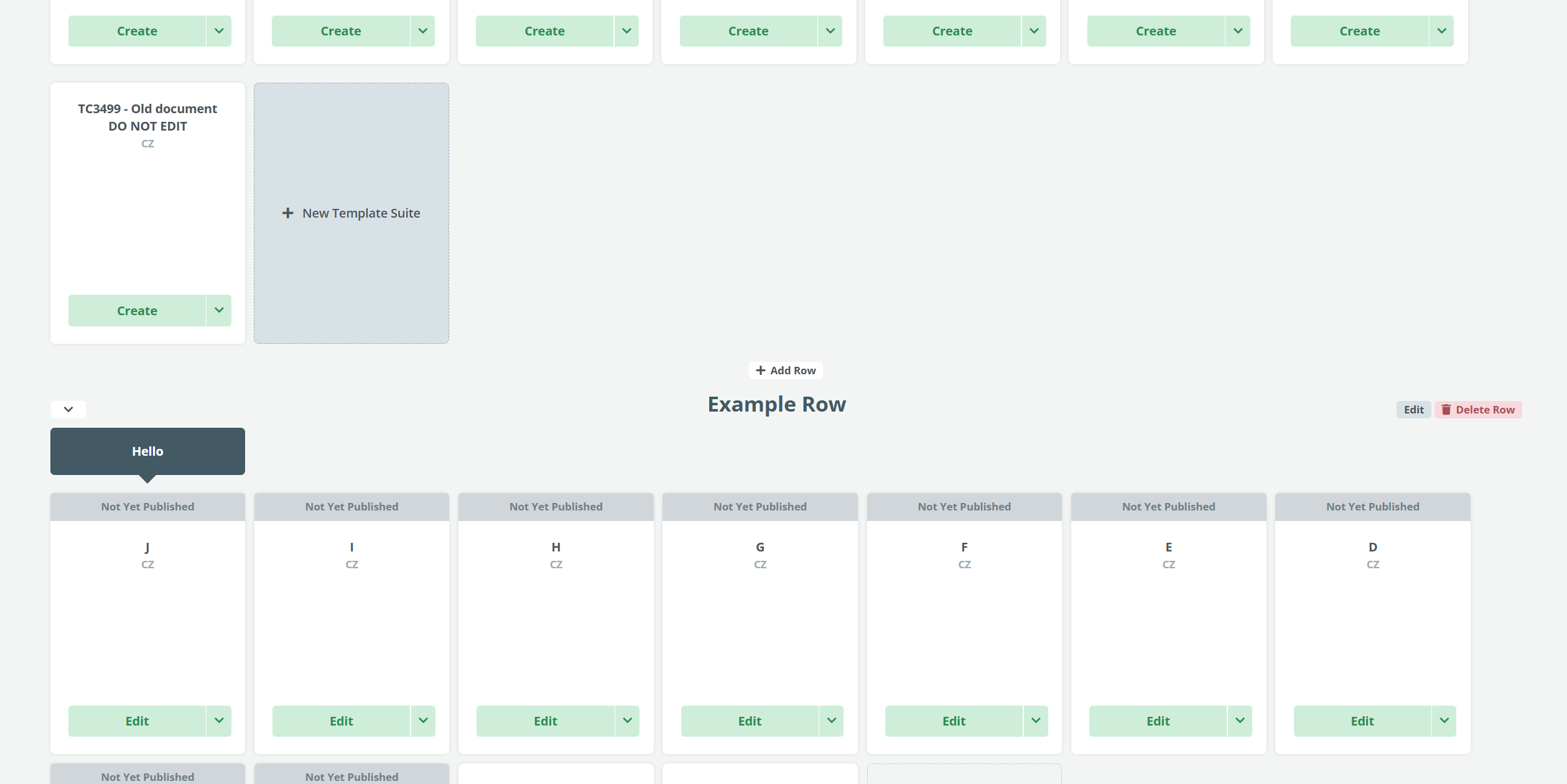
Task: Expand options arrow for card H Edit
Action: [627, 721]
